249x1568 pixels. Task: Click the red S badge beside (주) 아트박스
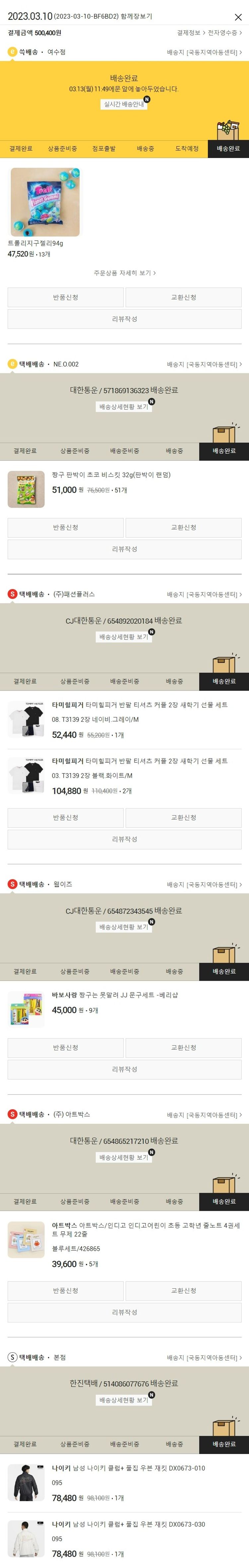click(x=12, y=1114)
